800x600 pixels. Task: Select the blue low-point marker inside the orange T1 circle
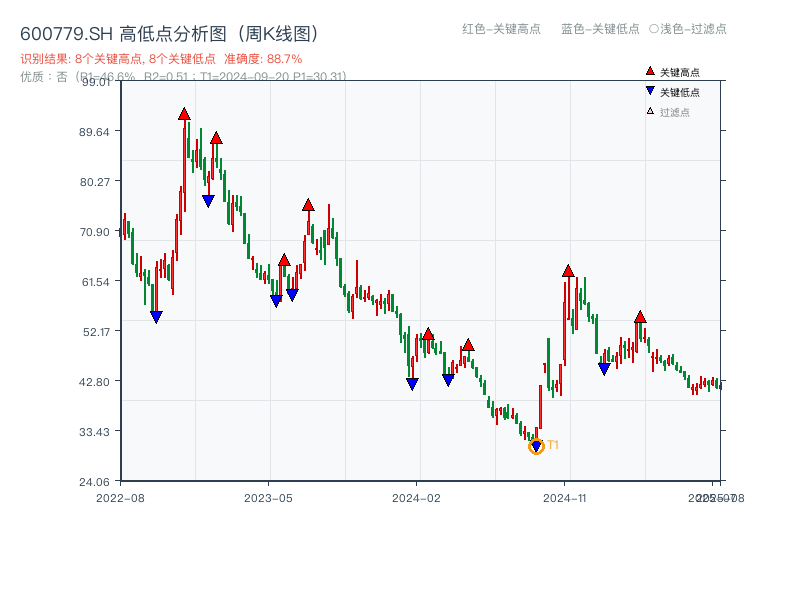point(536,447)
